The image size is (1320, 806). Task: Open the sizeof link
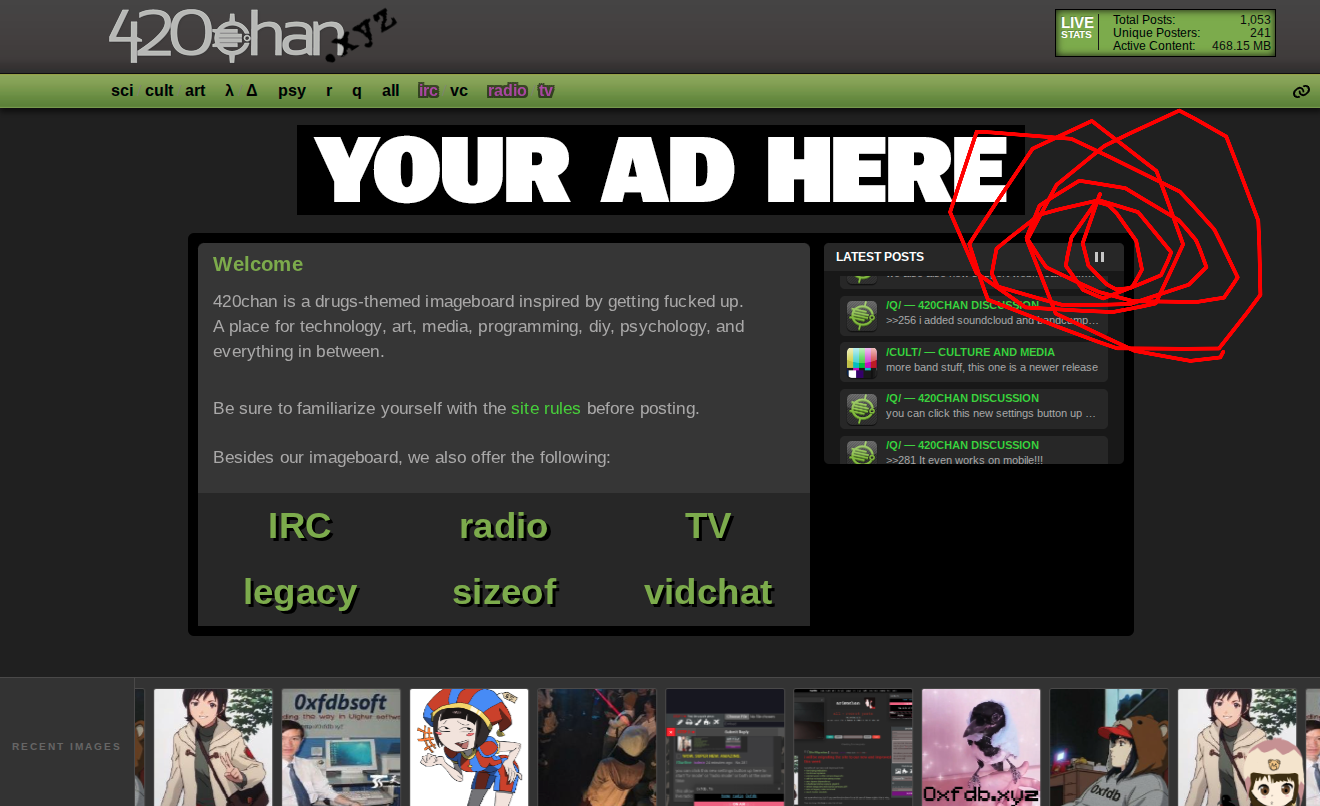click(504, 592)
